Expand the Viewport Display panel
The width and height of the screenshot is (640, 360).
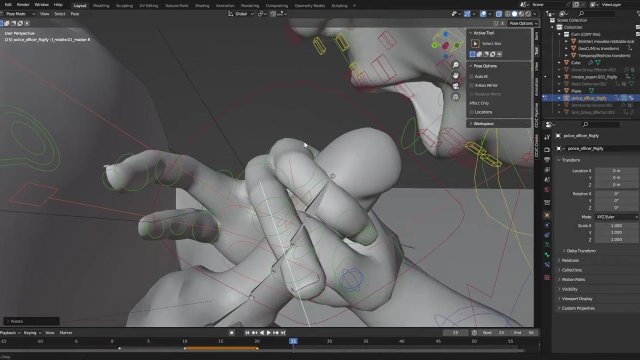click(x=577, y=299)
